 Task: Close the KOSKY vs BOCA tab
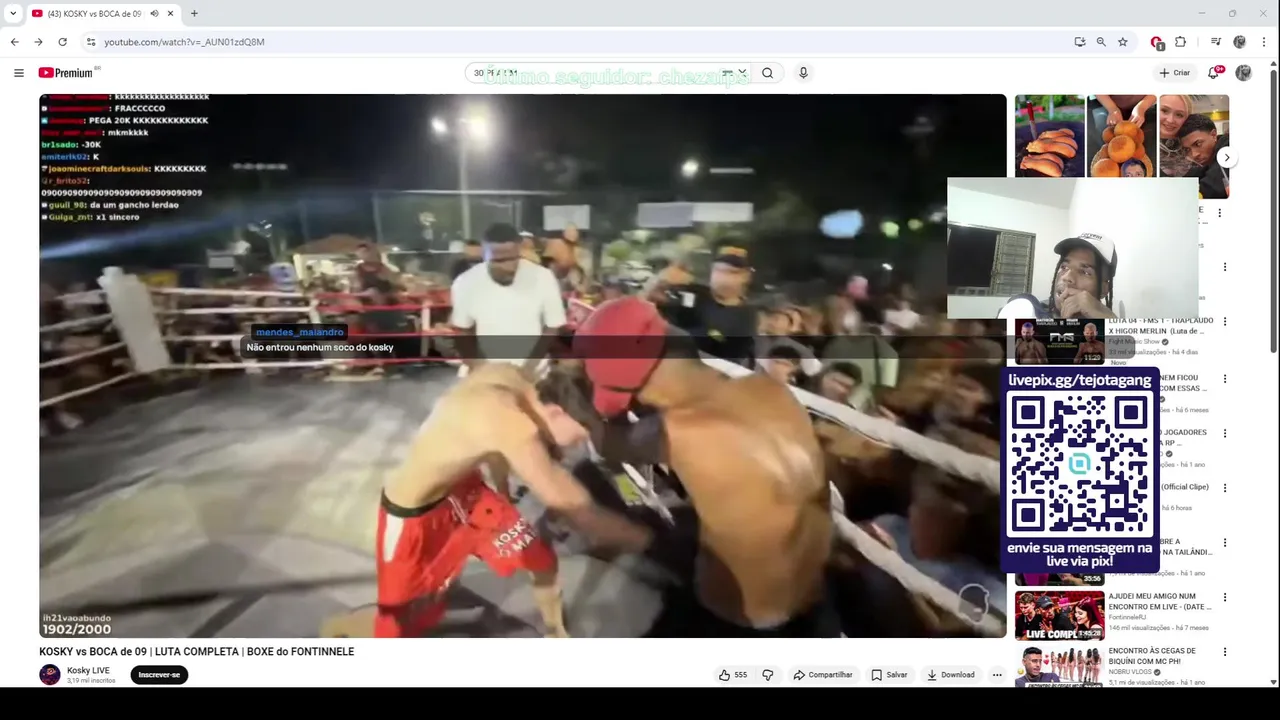(171, 14)
